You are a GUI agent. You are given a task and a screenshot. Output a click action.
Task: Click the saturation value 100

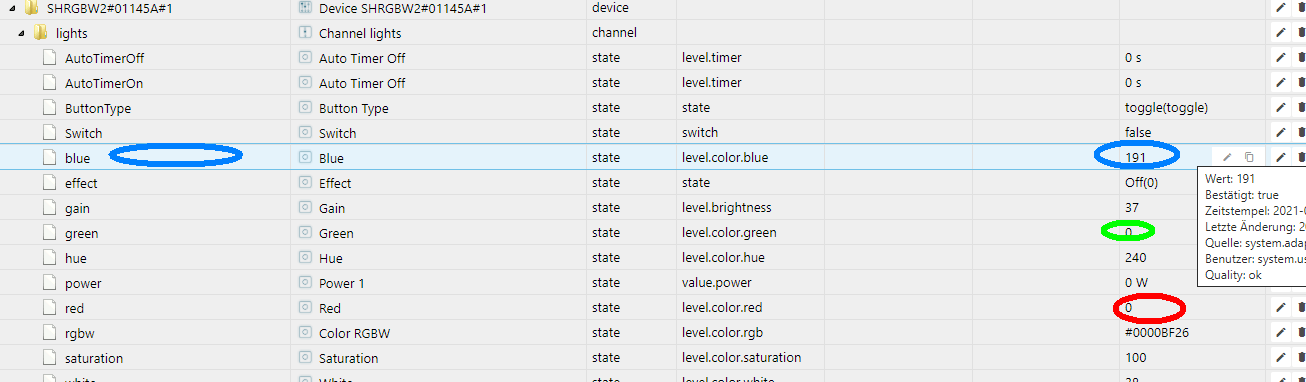[x=1135, y=358]
